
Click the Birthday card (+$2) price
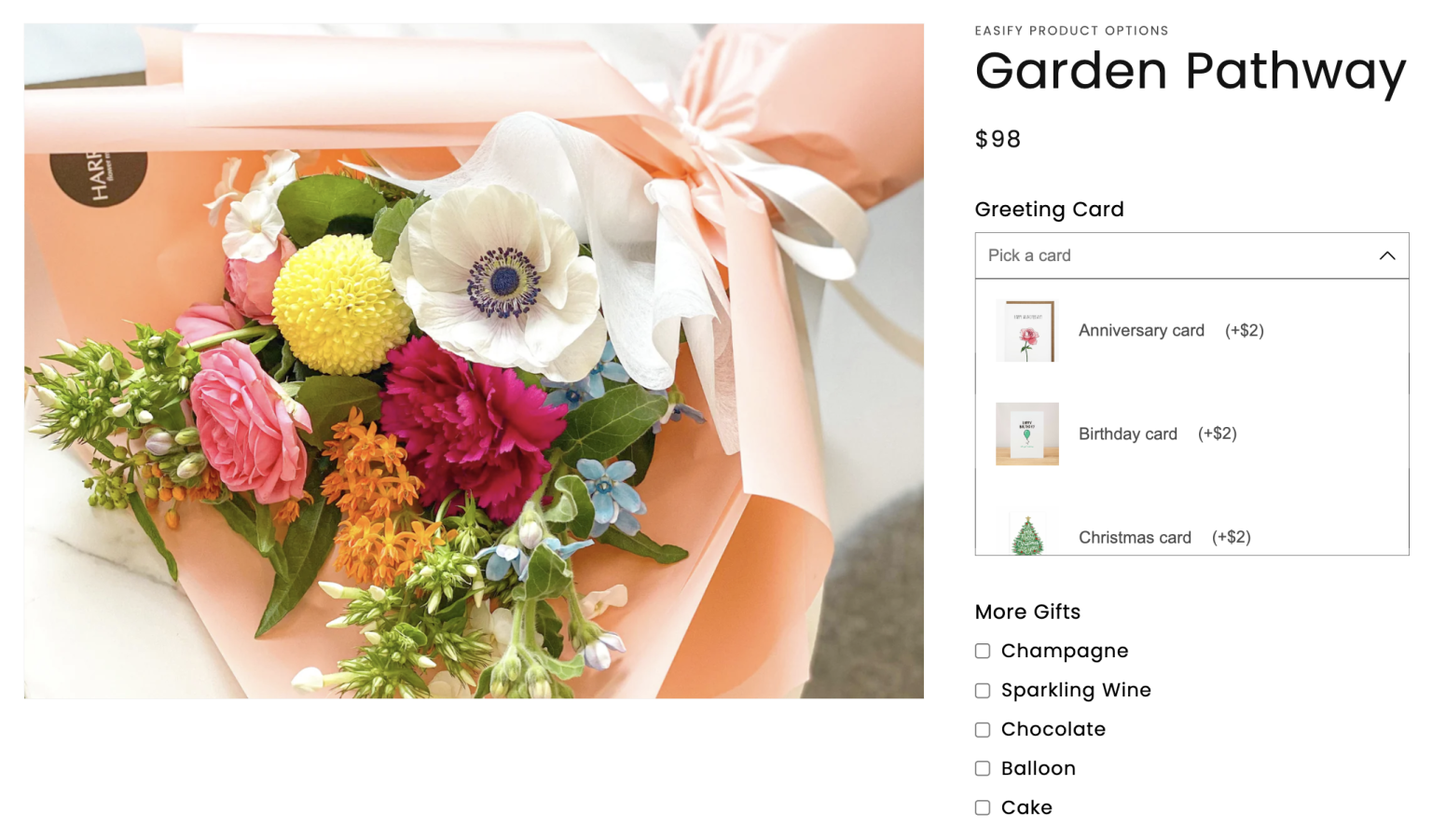(1217, 434)
